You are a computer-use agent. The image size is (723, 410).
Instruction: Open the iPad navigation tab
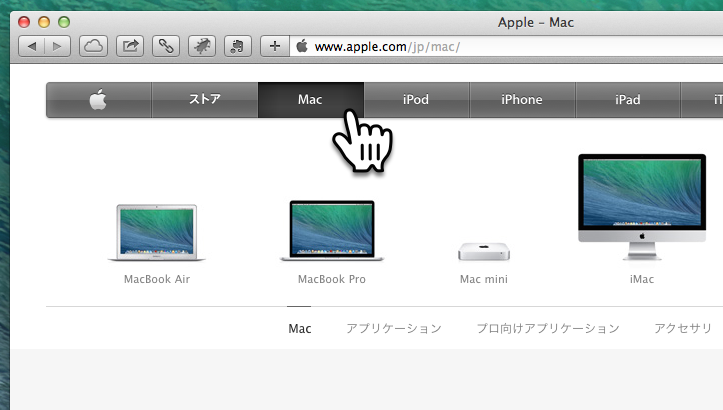[628, 100]
